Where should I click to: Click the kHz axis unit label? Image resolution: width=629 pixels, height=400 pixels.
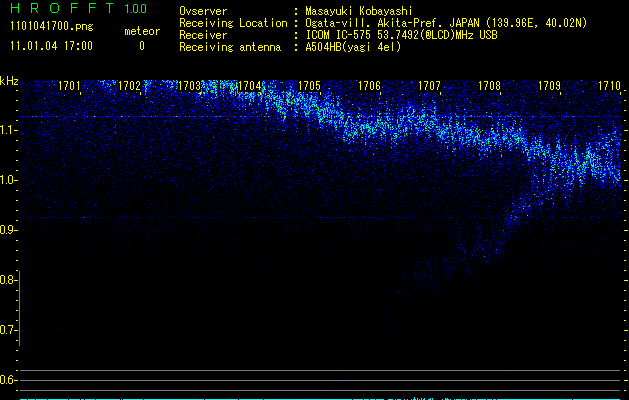click(9, 80)
